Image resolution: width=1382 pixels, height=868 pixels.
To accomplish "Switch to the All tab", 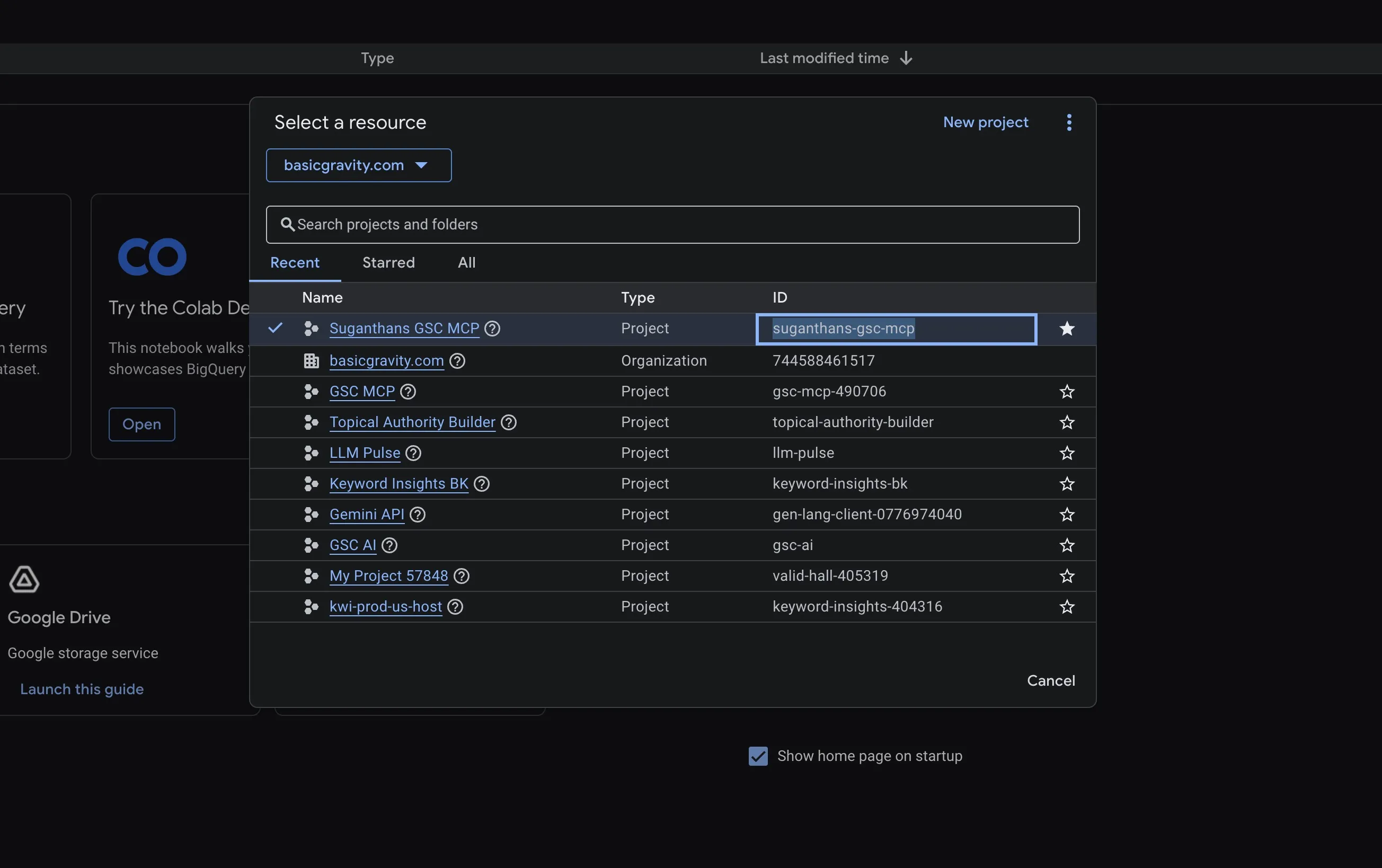I will pos(467,263).
